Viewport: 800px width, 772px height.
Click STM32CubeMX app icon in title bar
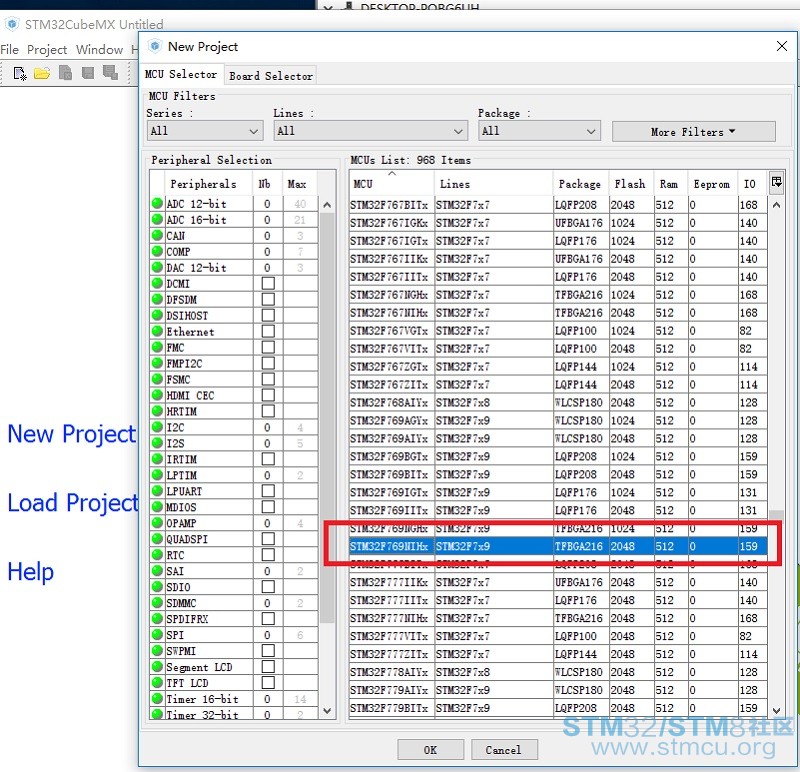pos(12,24)
